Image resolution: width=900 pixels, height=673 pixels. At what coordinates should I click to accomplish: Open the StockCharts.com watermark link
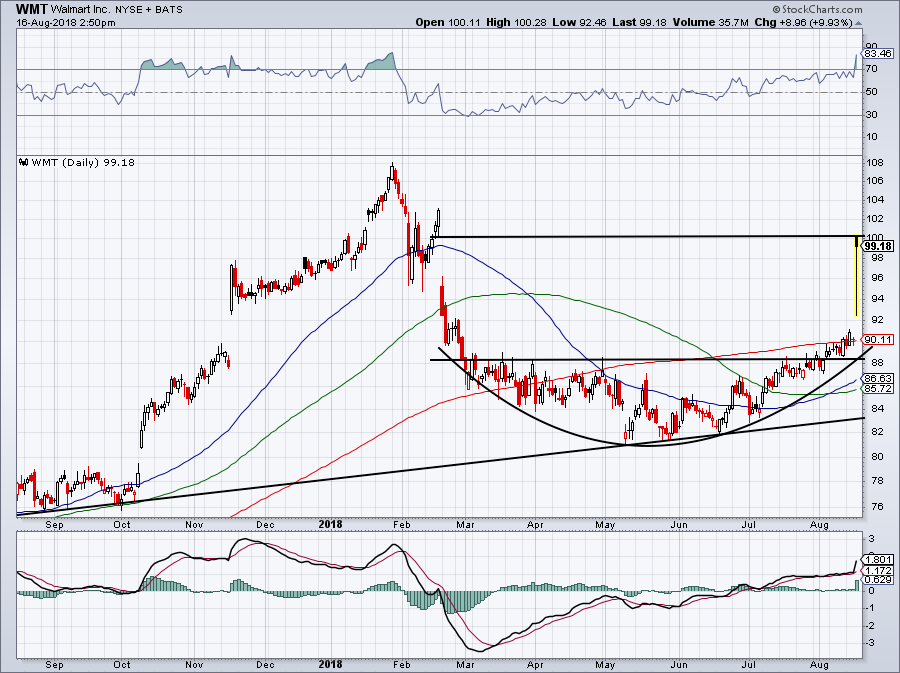[x=821, y=9]
